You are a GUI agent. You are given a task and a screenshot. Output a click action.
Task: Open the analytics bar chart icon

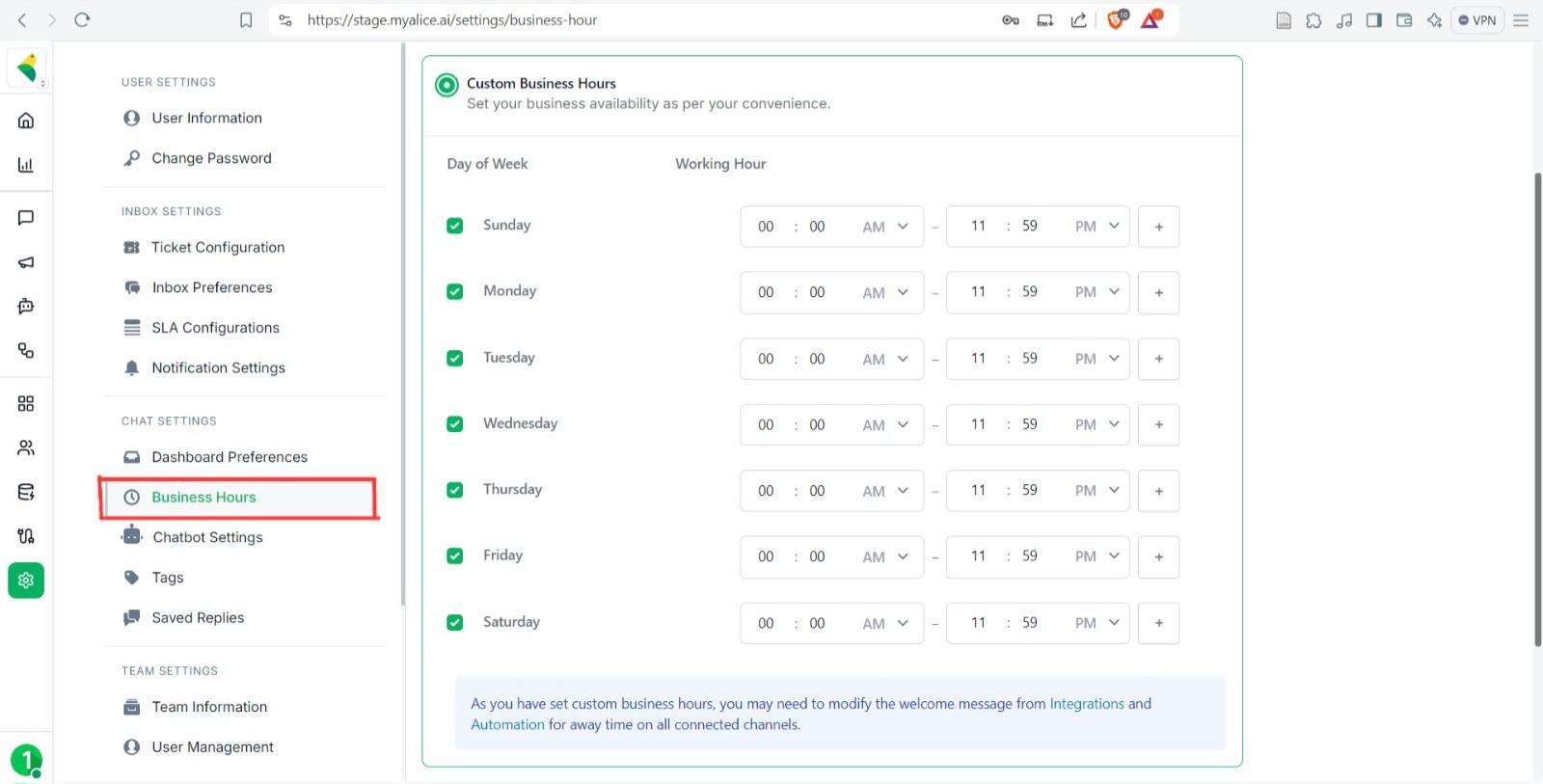pos(26,165)
